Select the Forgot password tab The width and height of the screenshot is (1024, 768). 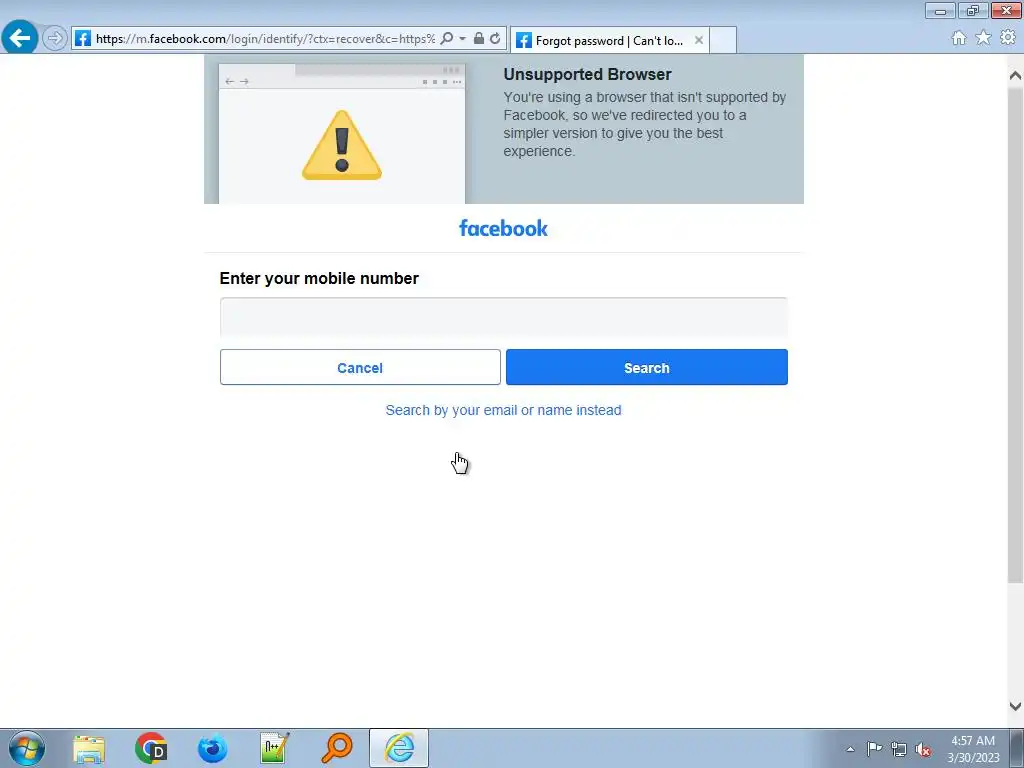[609, 40]
